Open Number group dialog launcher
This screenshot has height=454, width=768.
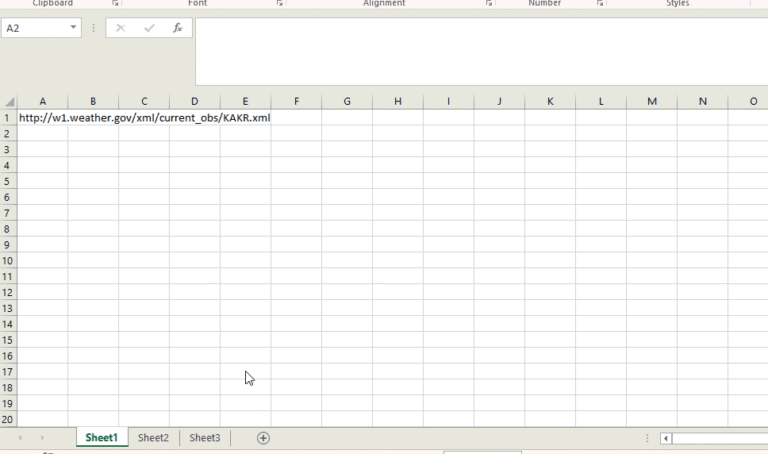pos(600,3)
